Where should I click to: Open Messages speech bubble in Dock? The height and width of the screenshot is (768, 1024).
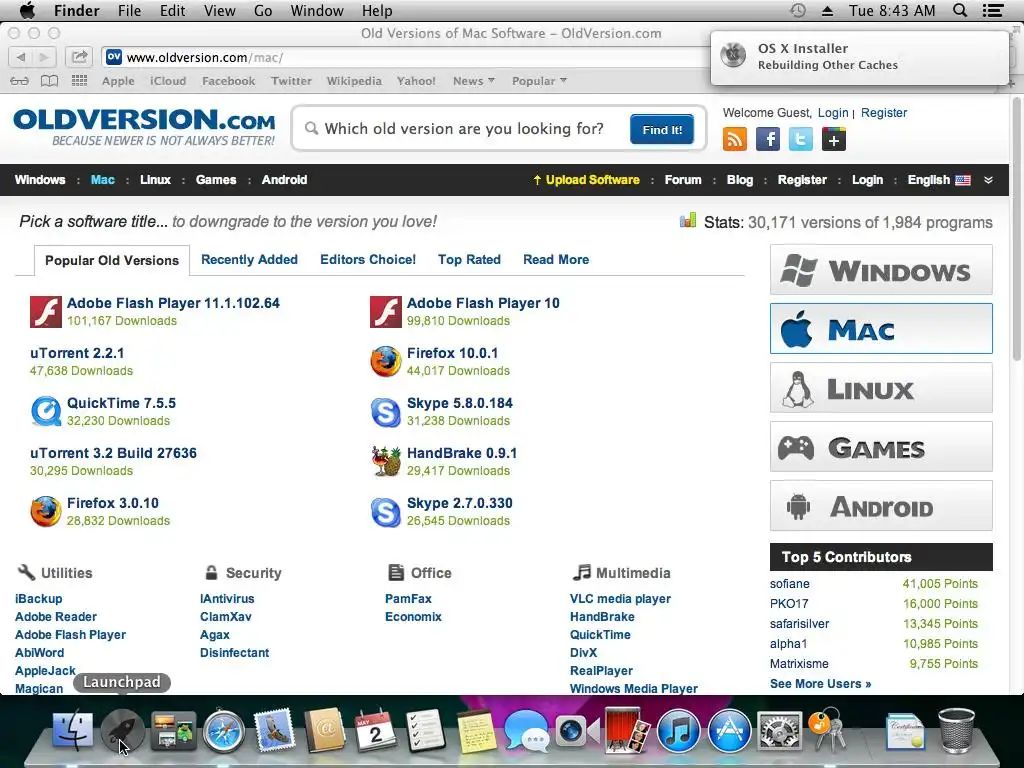pyautogui.click(x=526, y=731)
